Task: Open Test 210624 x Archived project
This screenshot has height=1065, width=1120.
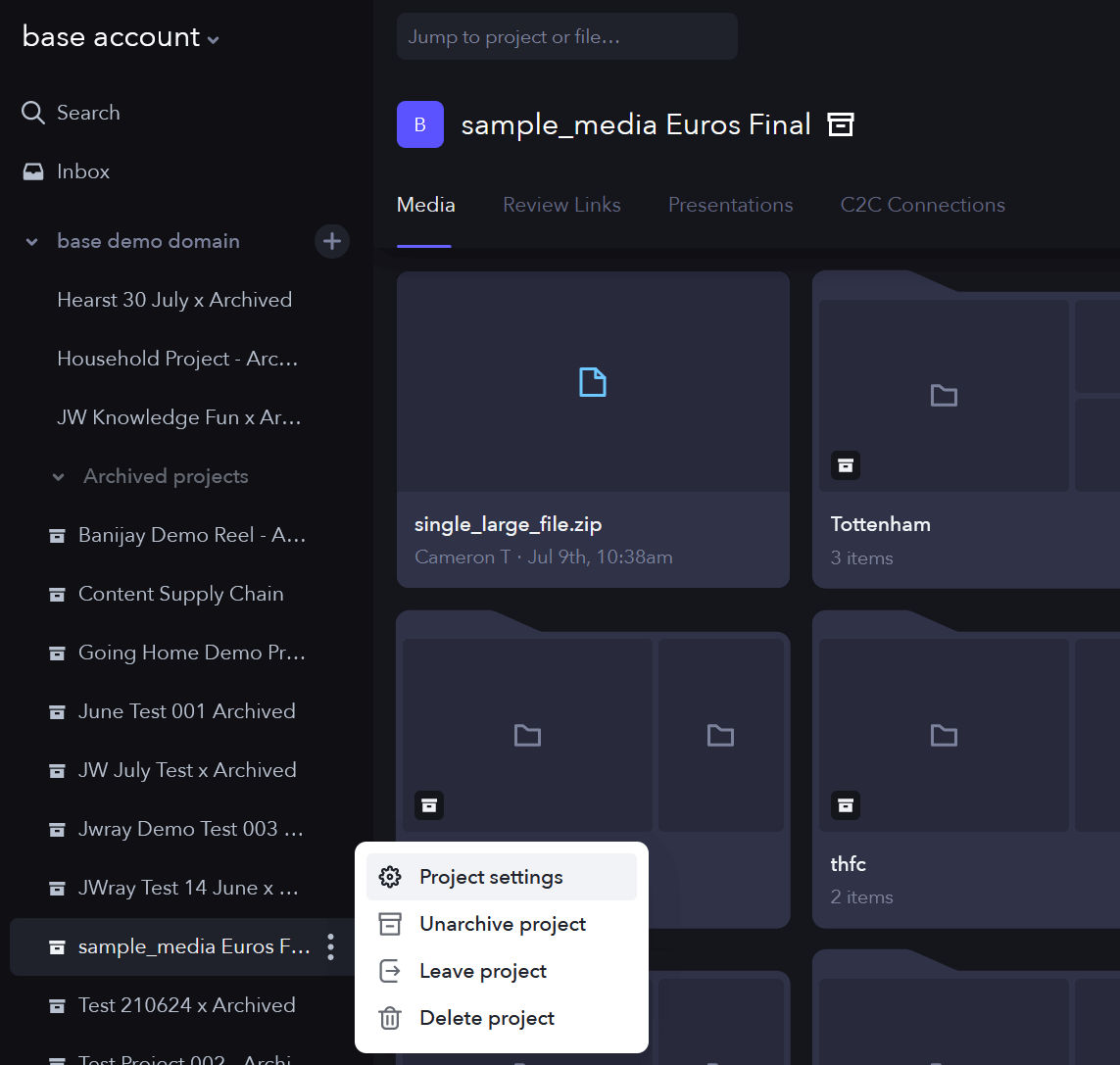Action: [186, 1005]
